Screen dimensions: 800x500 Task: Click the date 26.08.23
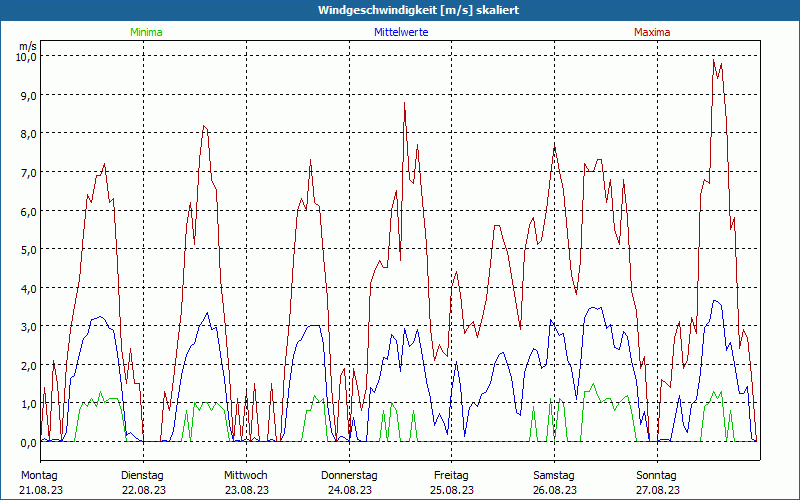tap(555, 490)
